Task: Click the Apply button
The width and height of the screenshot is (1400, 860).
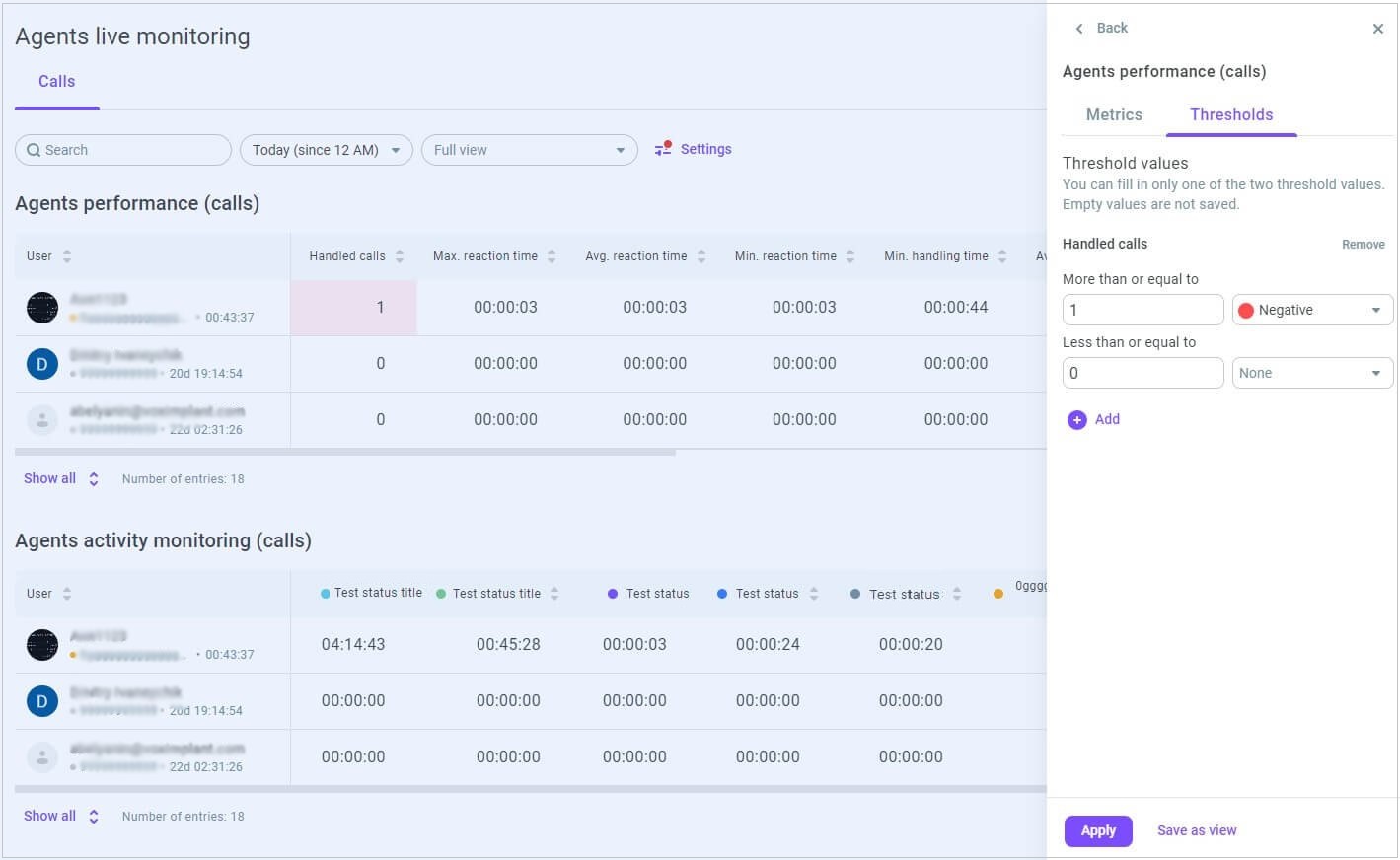Action: tap(1098, 831)
